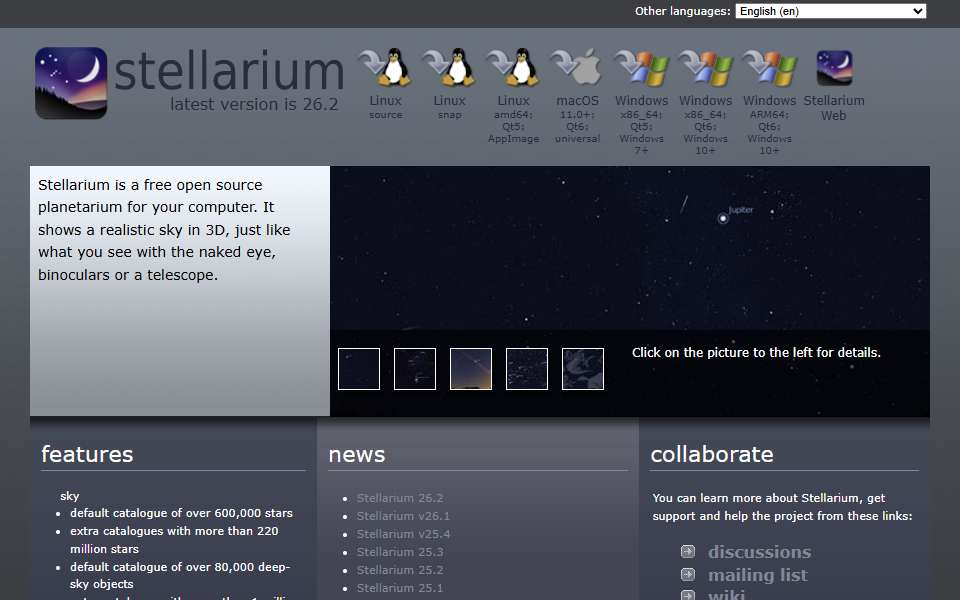Click the 'stellarium' title text
Image resolution: width=960 pixels, height=600 pixels.
229,71
